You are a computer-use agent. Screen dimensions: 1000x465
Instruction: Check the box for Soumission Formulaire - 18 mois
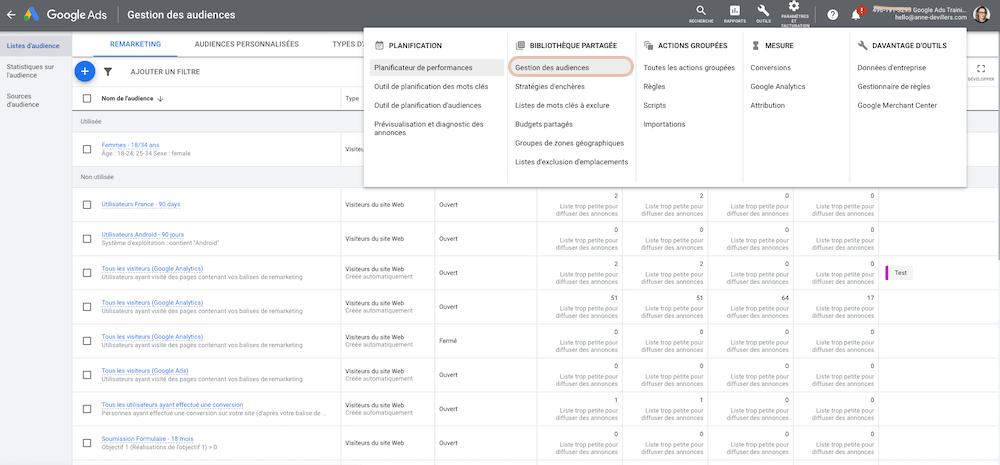(x=87, y=443)
